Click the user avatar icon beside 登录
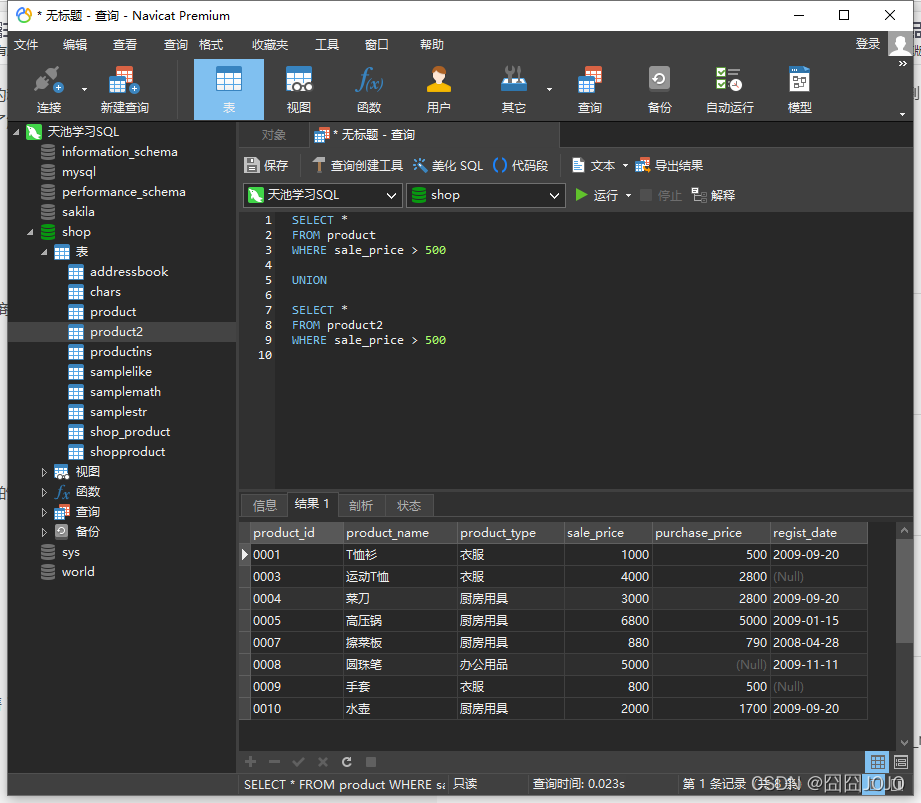The height and width of the screenshot is (803, 921). [899, 44]
